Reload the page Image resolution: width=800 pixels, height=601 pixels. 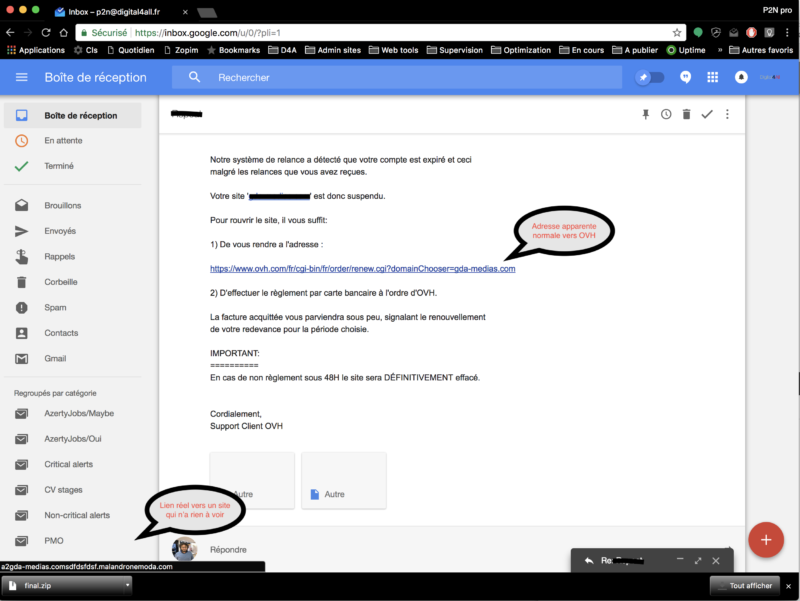pos(46,33)
